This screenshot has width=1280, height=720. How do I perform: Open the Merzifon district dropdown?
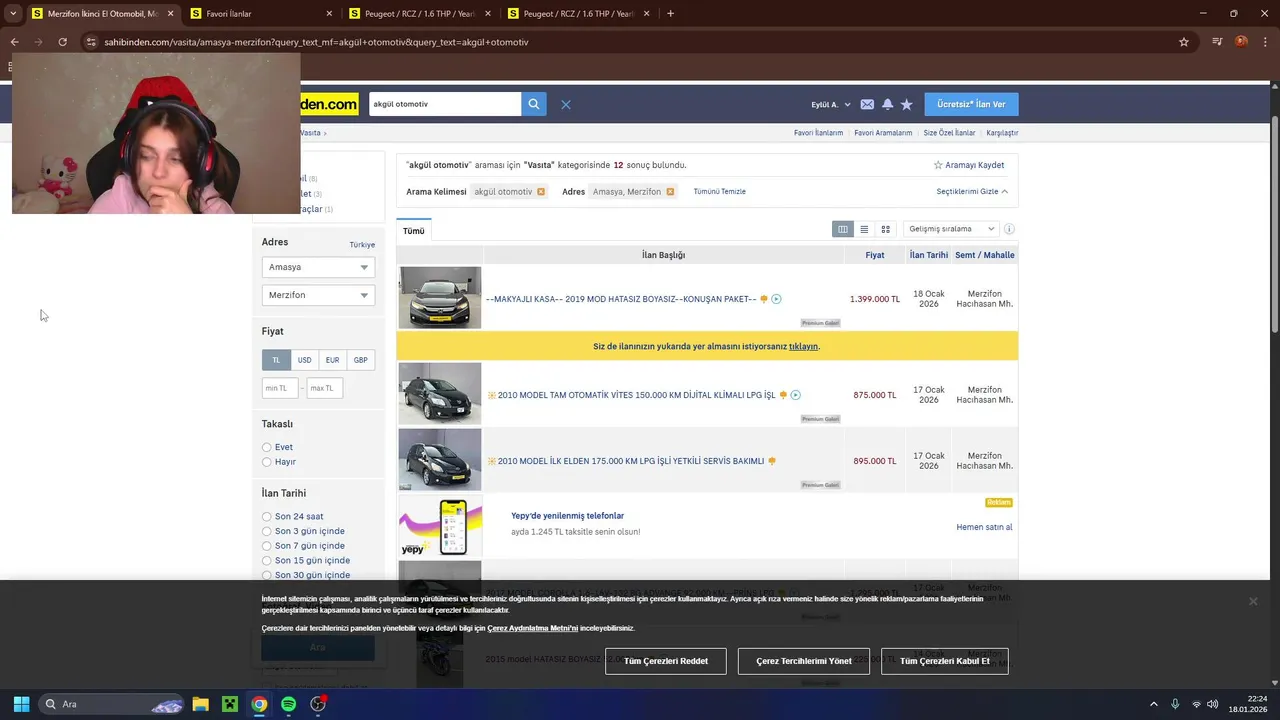coord(318,295)
